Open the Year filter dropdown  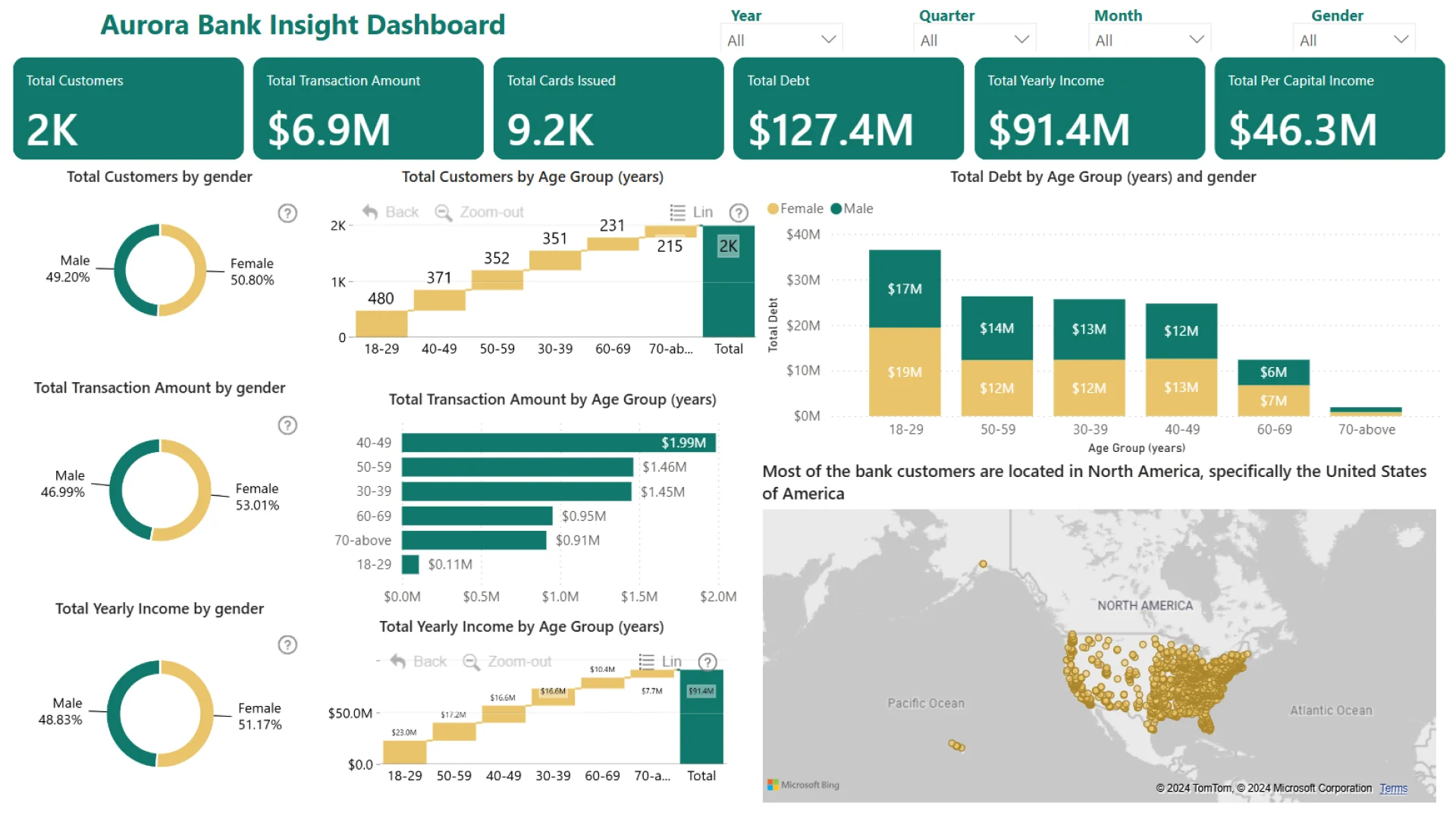tap(781, 39)
